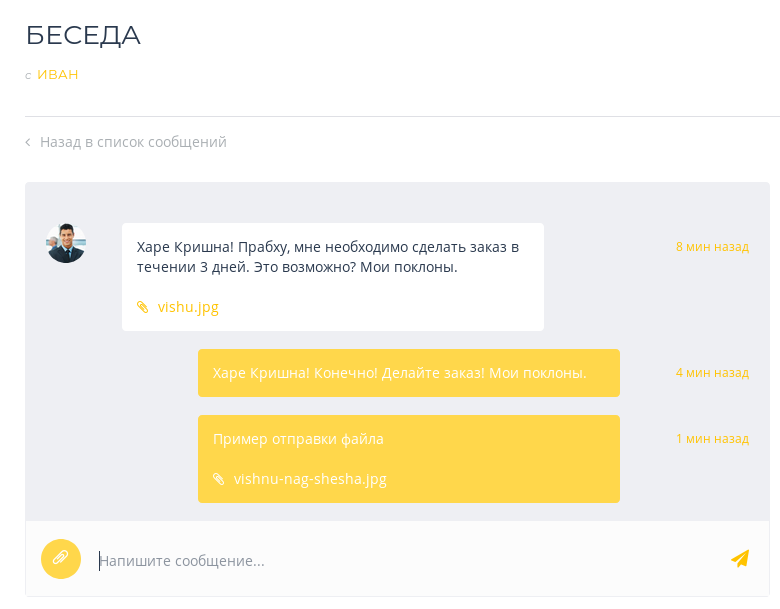
Task: Open the vishu.jpg attachment
Action: click(x=188, y=307)
